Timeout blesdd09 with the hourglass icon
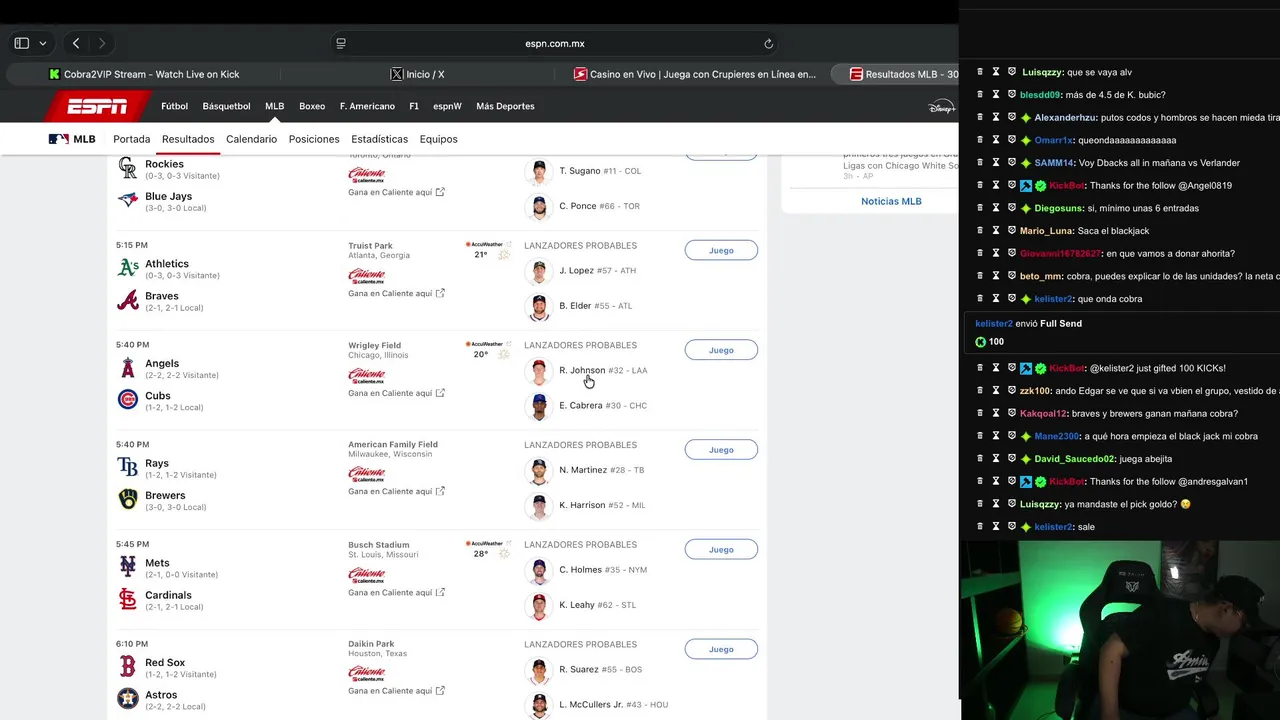This screenshot has height=720, width=1280. (x=996, y=95)
